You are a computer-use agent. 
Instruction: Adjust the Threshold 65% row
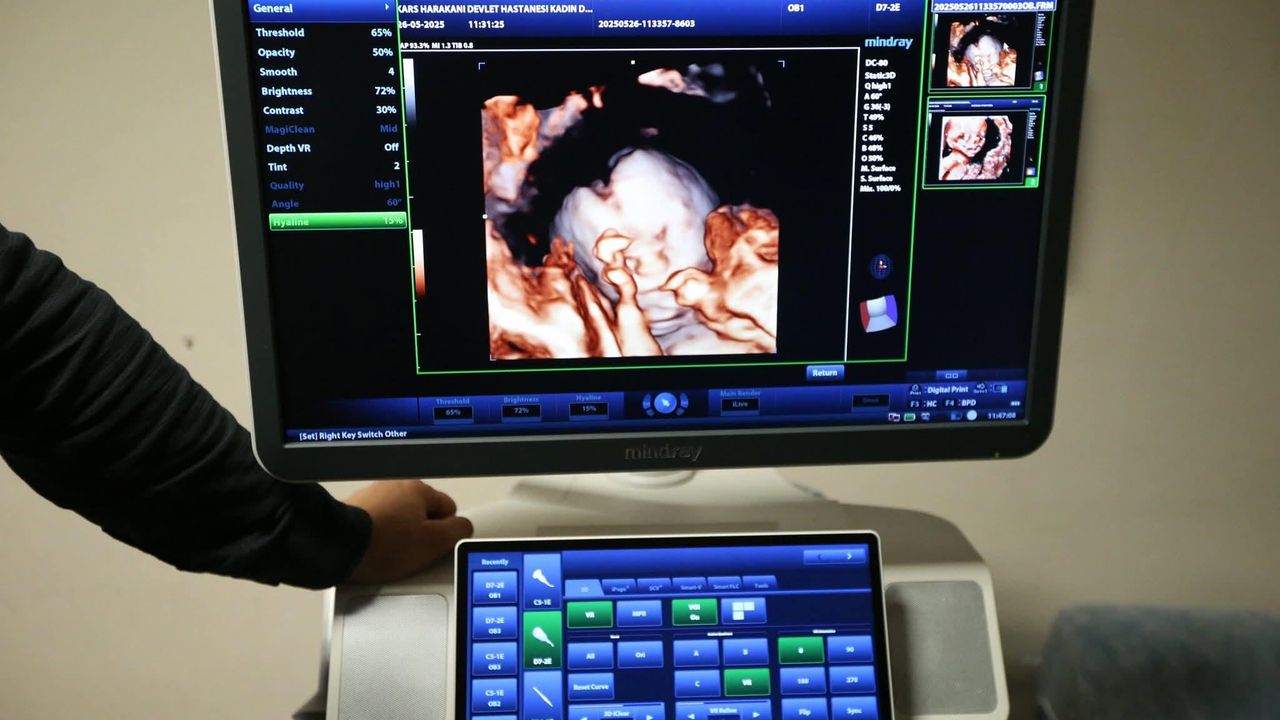click(324, 33)
